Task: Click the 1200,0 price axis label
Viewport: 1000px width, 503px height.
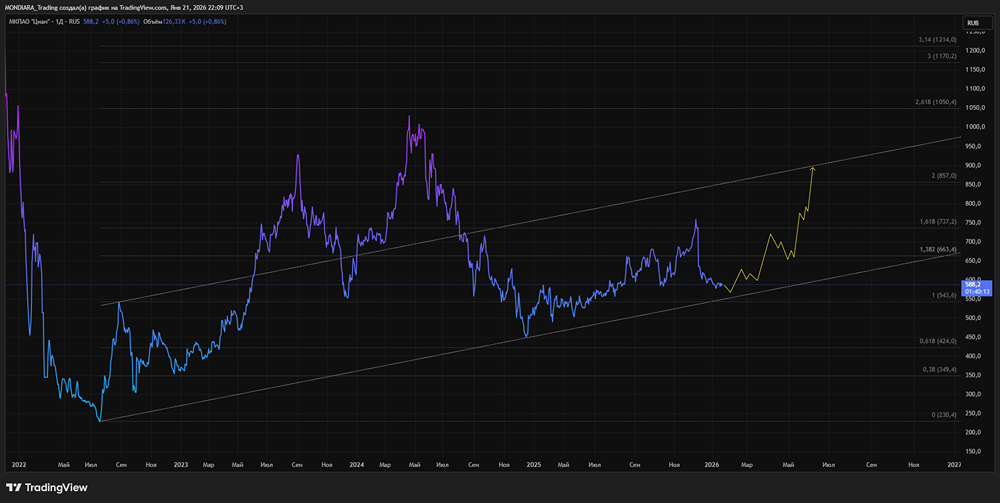Action: (x=973, y=50)
